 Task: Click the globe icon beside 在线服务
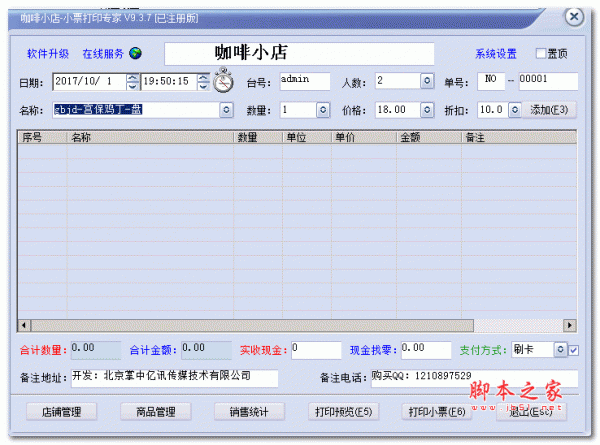136,54
